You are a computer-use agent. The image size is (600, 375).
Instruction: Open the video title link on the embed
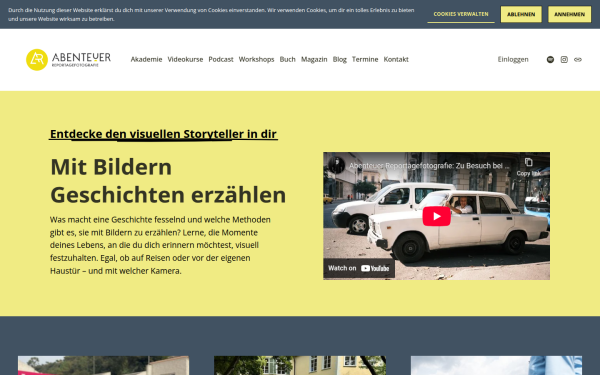pyautogui.click(x=429, y=166)
